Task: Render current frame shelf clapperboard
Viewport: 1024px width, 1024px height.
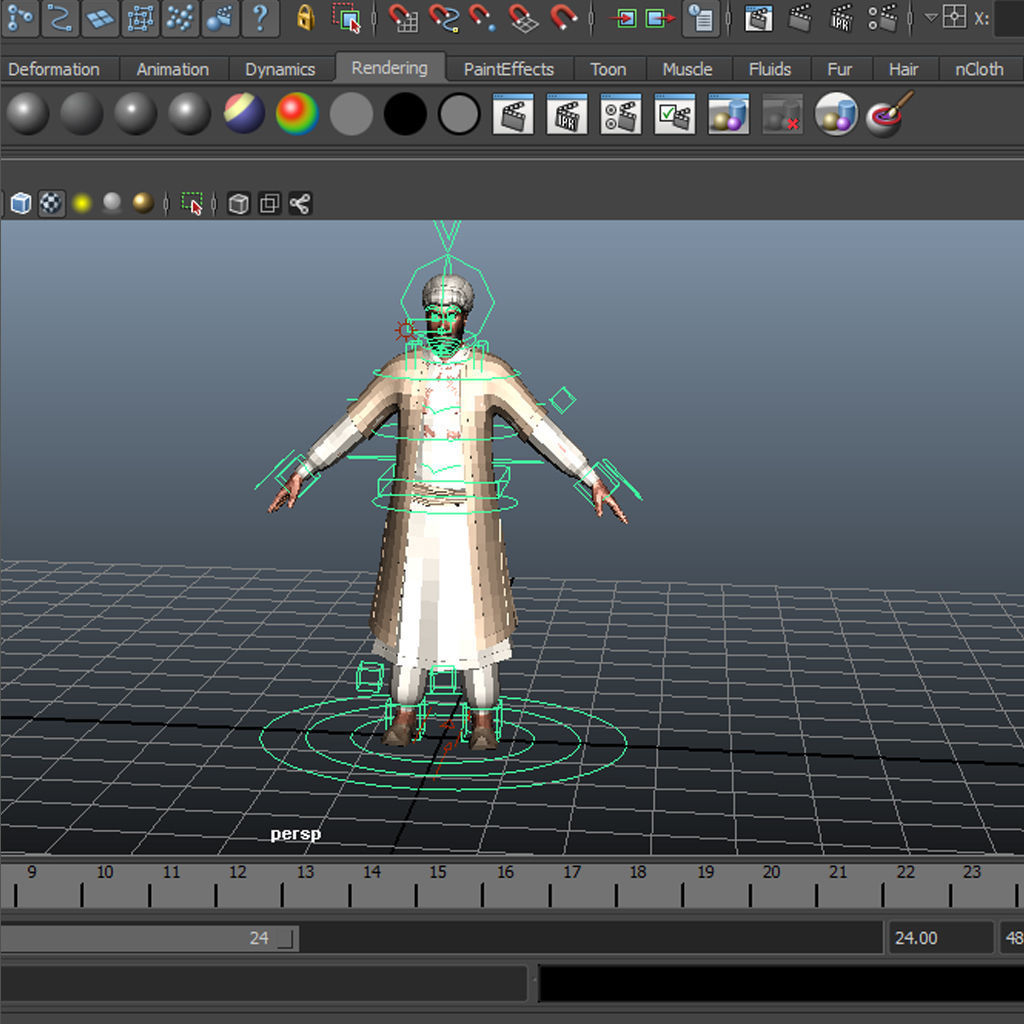Action: (513, 114)
